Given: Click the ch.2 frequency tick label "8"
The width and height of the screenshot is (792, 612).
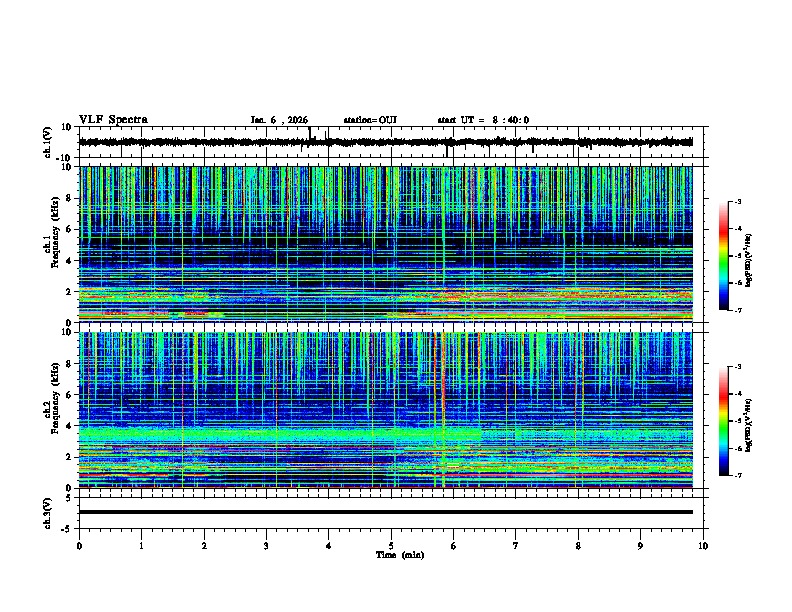Looking at the screenshot, I should pyautogui.click(x=69, y=364).
